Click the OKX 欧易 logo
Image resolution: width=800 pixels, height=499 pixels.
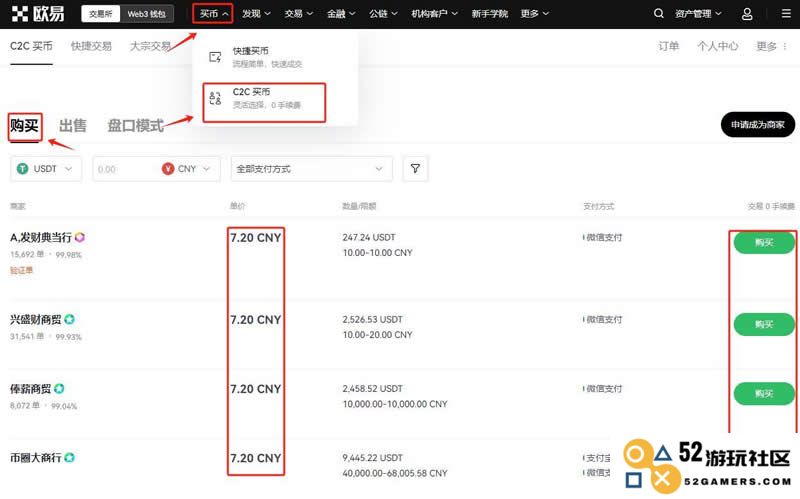[x=37, y=14]
